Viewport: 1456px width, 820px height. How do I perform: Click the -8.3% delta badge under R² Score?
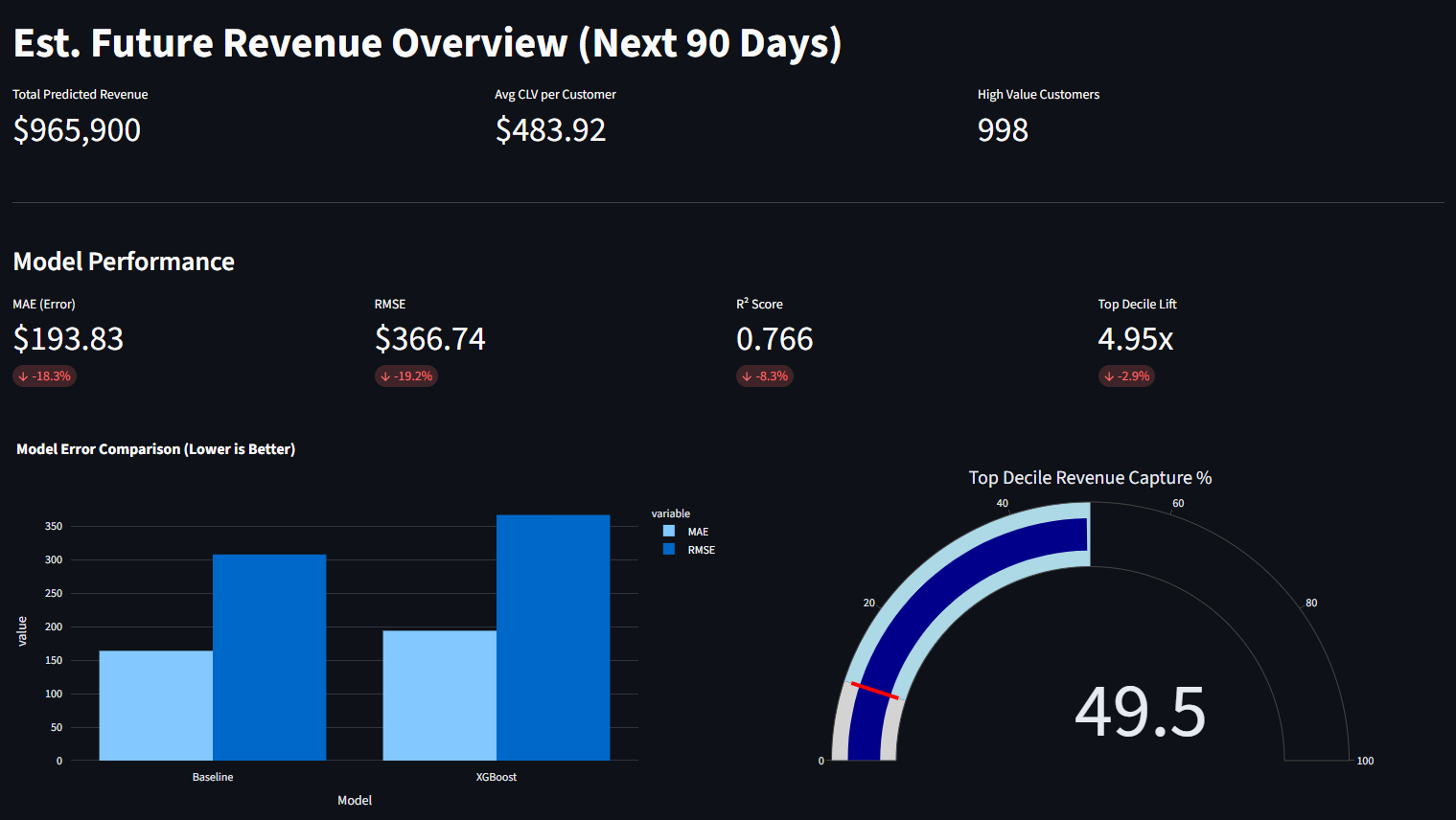[x=765, y=376]
